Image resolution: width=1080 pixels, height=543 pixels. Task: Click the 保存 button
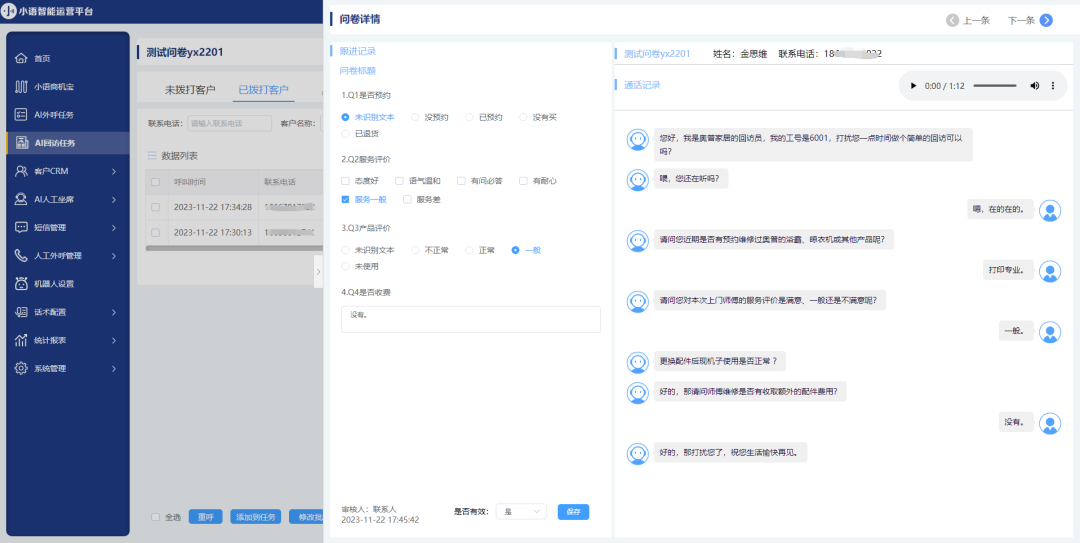(573, 512)
